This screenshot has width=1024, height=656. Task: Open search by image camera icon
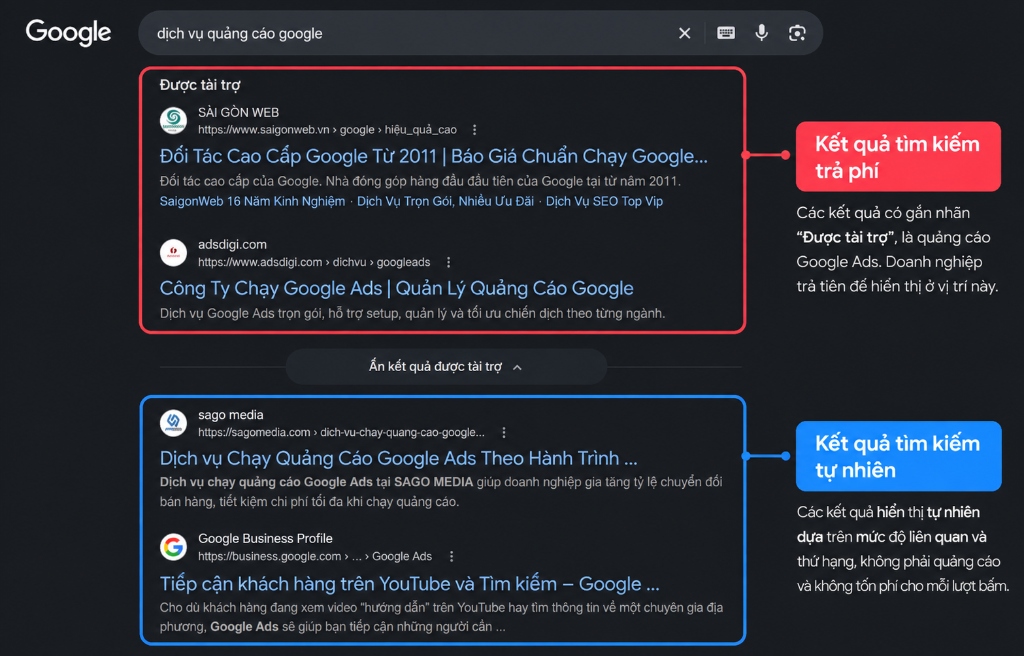(797, 33)
